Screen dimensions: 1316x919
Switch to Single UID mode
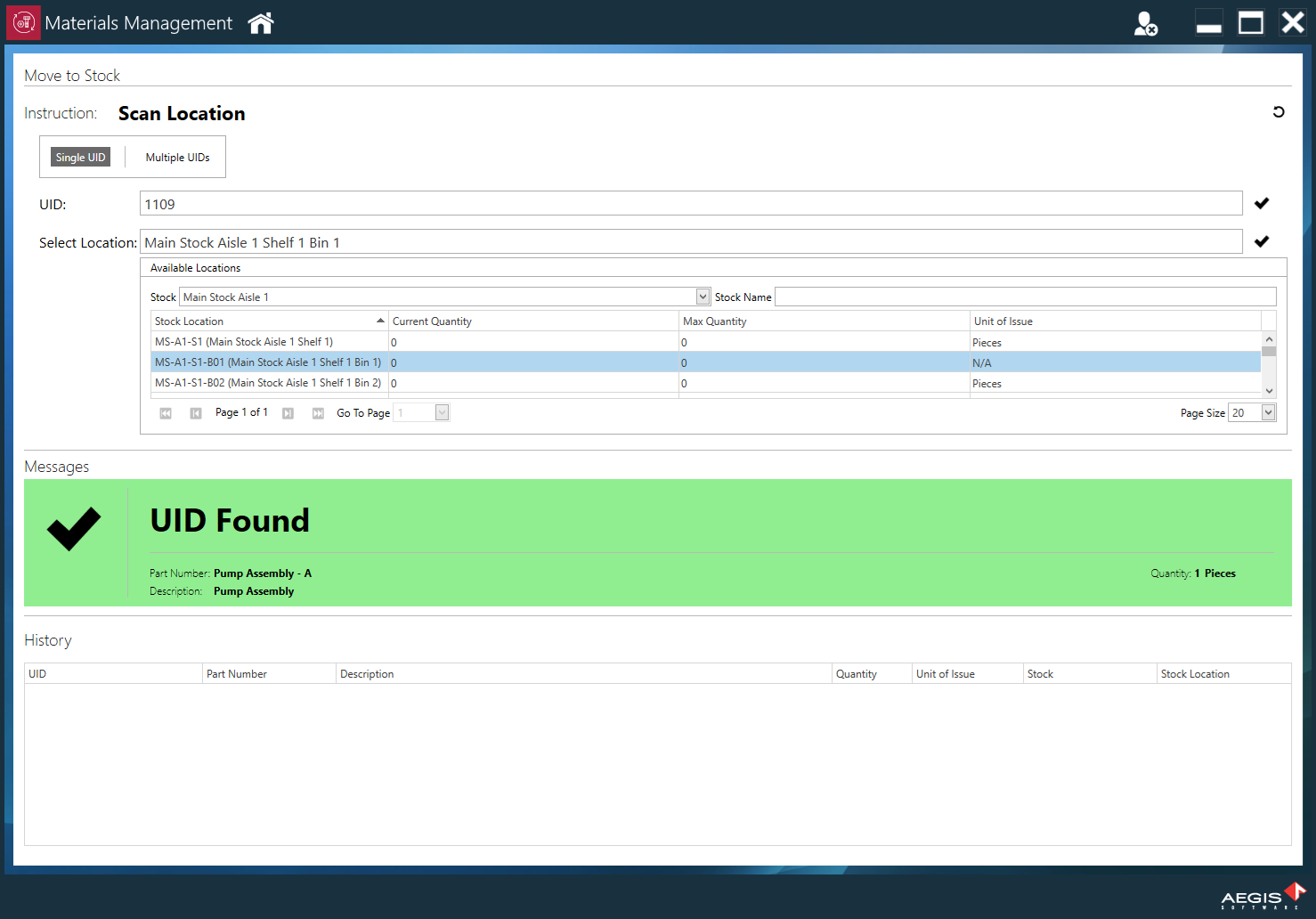(x=80, y=158)
